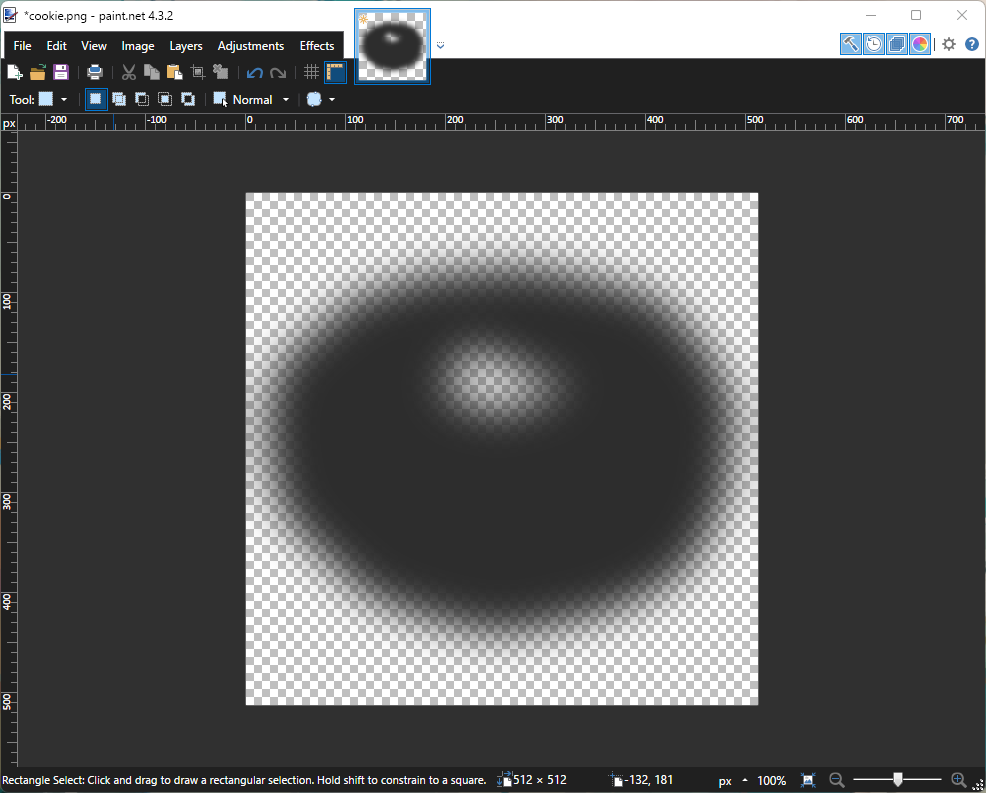
Task: Open paint.net Settings gear
Action: pyautogui.click(x=949, y=44)
